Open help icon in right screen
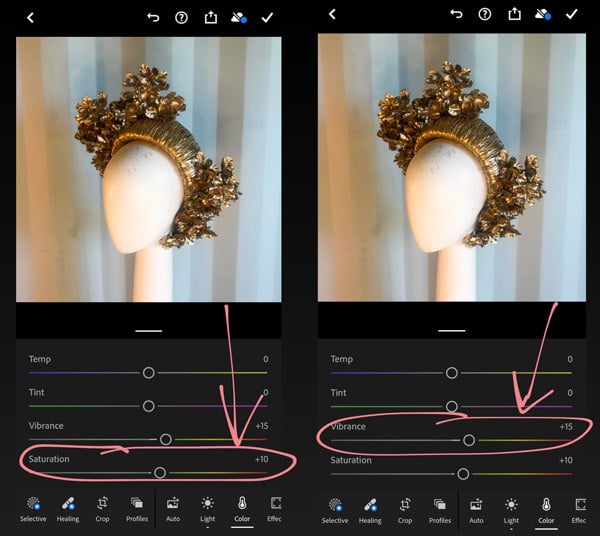The height and width of the screenshot is (536, 600). pyautogui.click(x=485, y=15)
